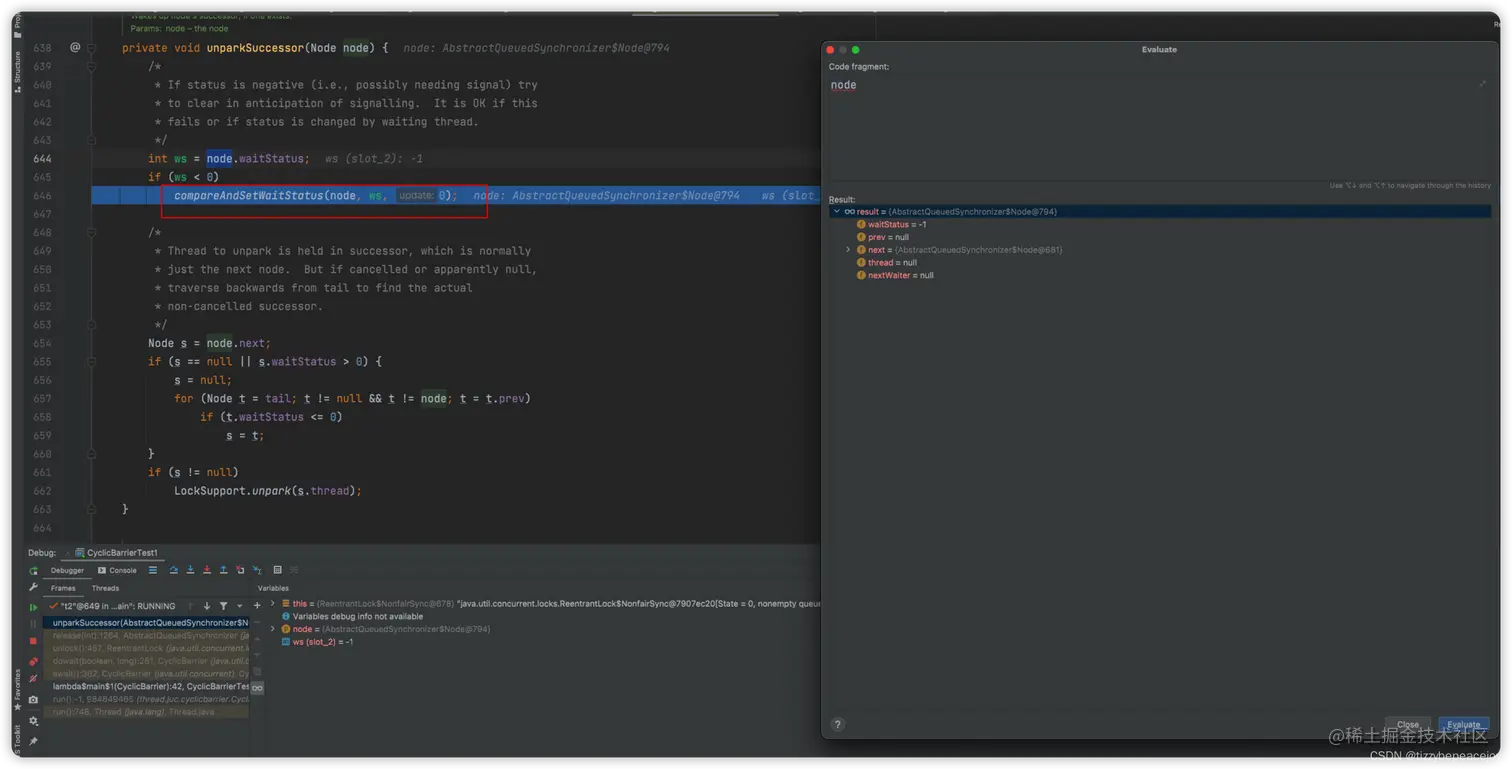The image size is (1512, 769).
Task: Select the unparkSuccessor stack frame
Action: [146, 623]
